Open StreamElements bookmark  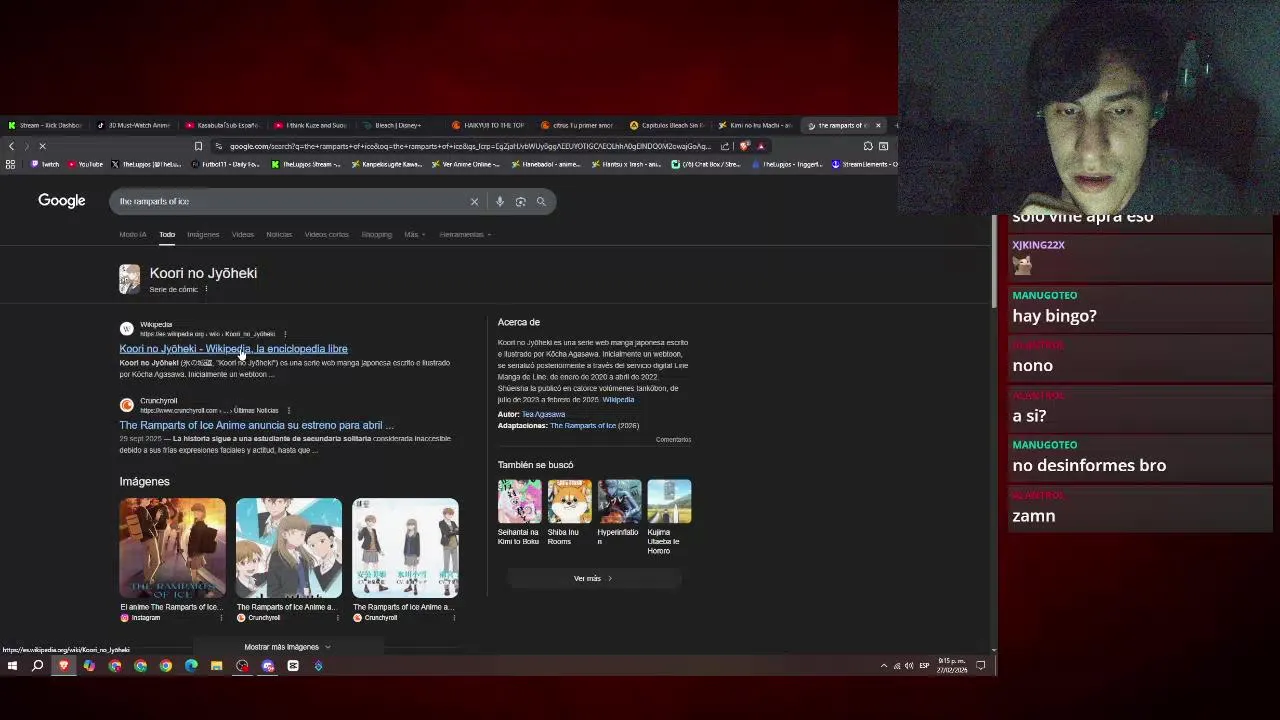click(x=864, y=164)
